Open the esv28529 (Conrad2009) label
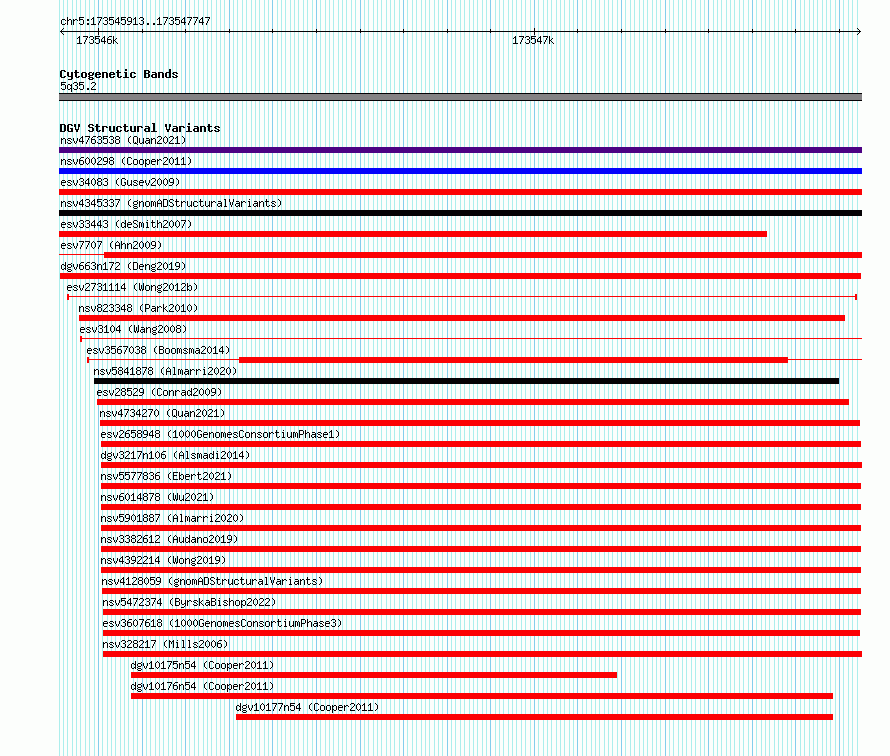Screen dimensions: 890x756 (159, 392)
